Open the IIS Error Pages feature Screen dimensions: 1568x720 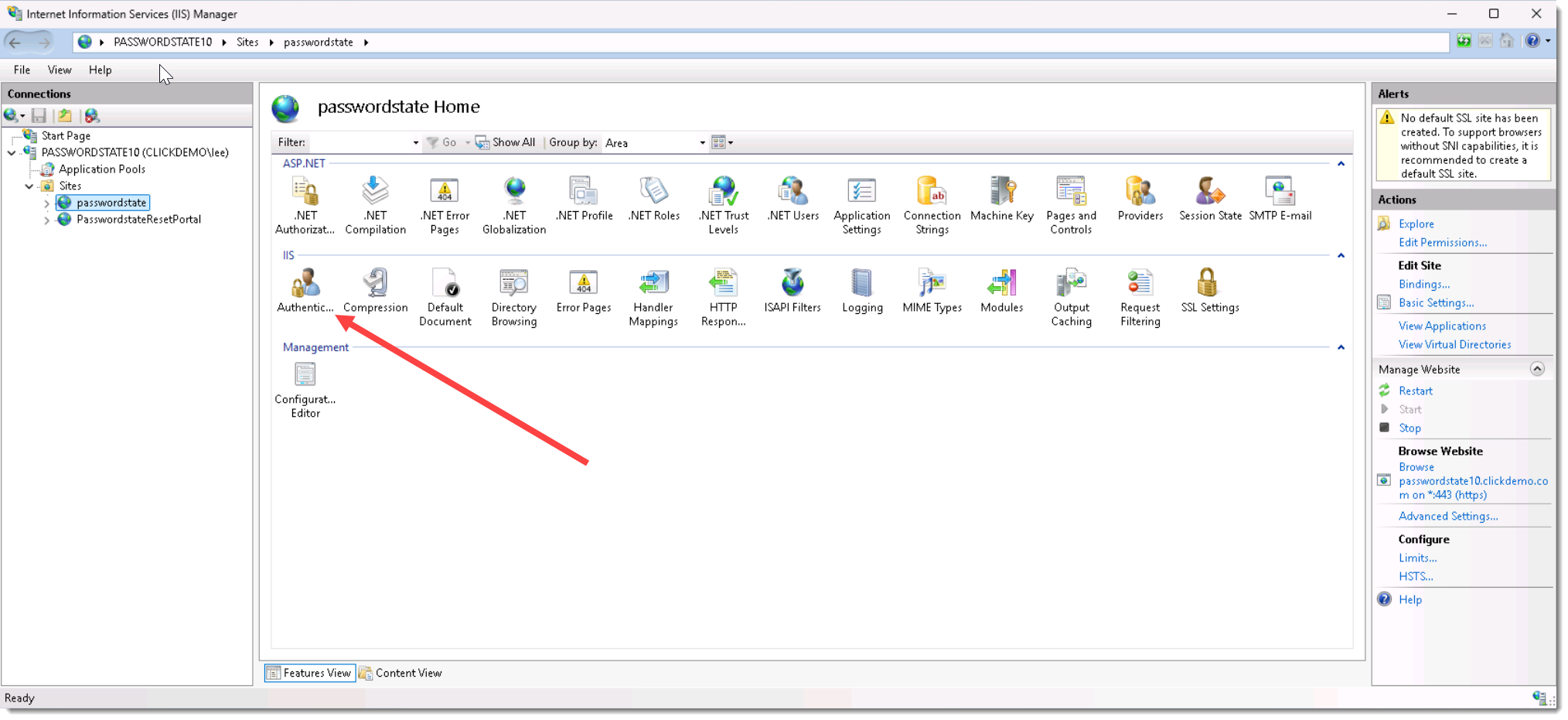584,290
